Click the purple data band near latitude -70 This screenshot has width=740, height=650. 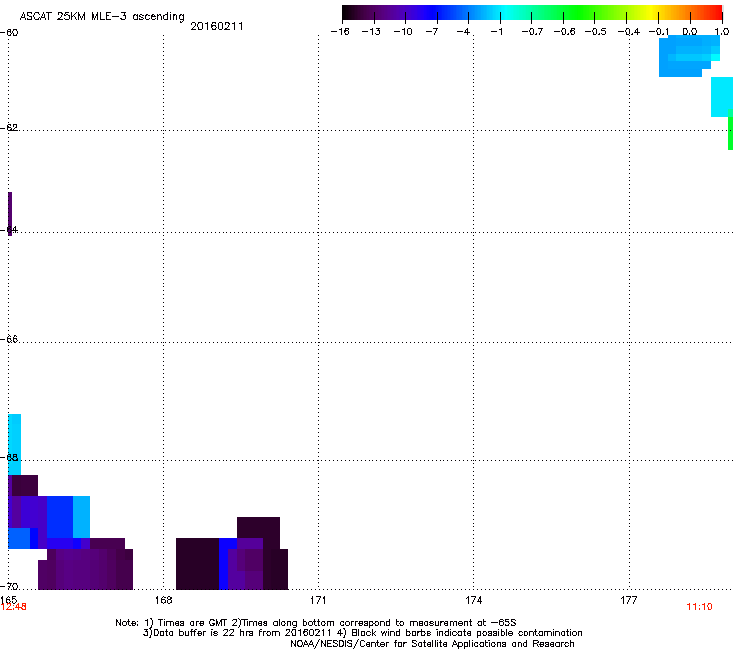click(x=85, y=569)
